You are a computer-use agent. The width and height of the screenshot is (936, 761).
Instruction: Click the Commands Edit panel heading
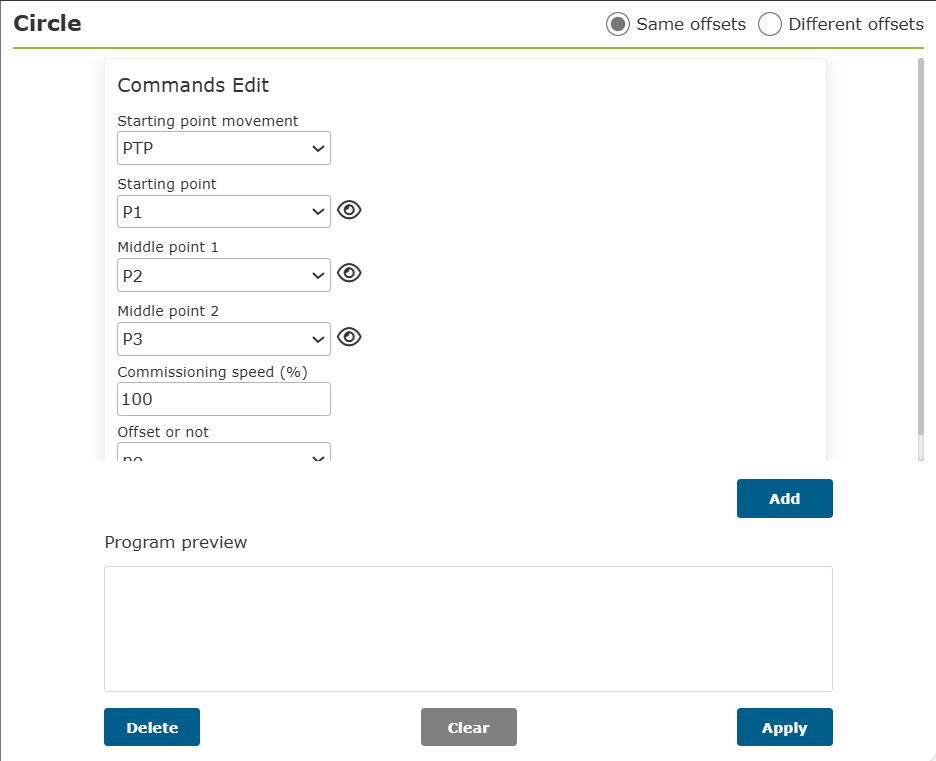[193, 85]
